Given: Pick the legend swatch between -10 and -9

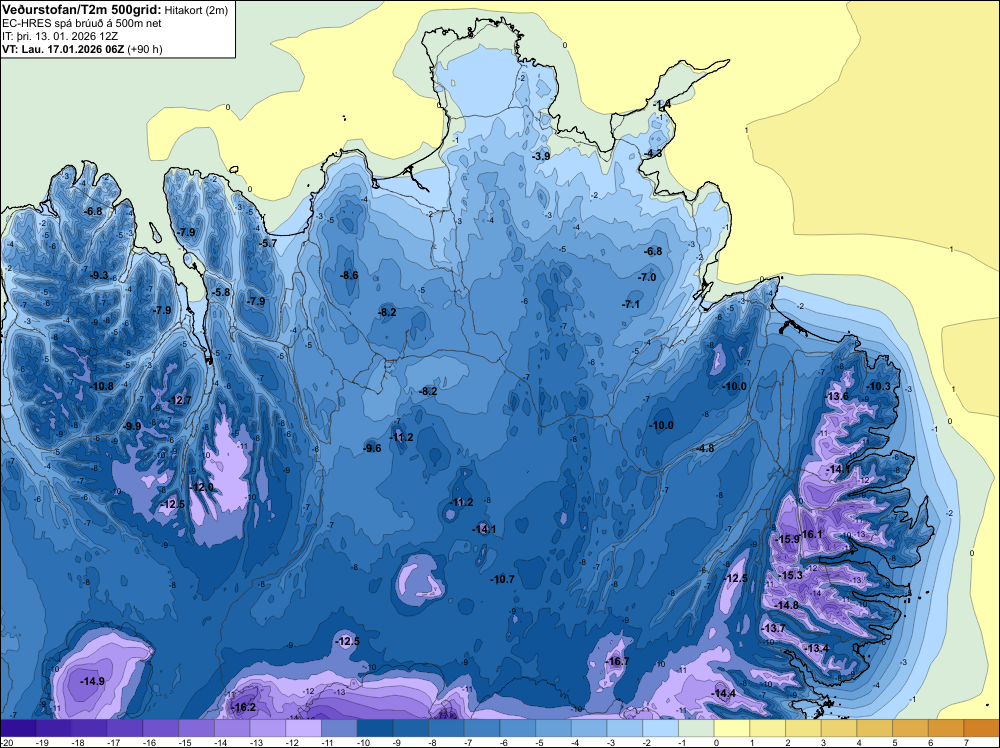Looking at the screenshot, I should (x=375, y=728).
